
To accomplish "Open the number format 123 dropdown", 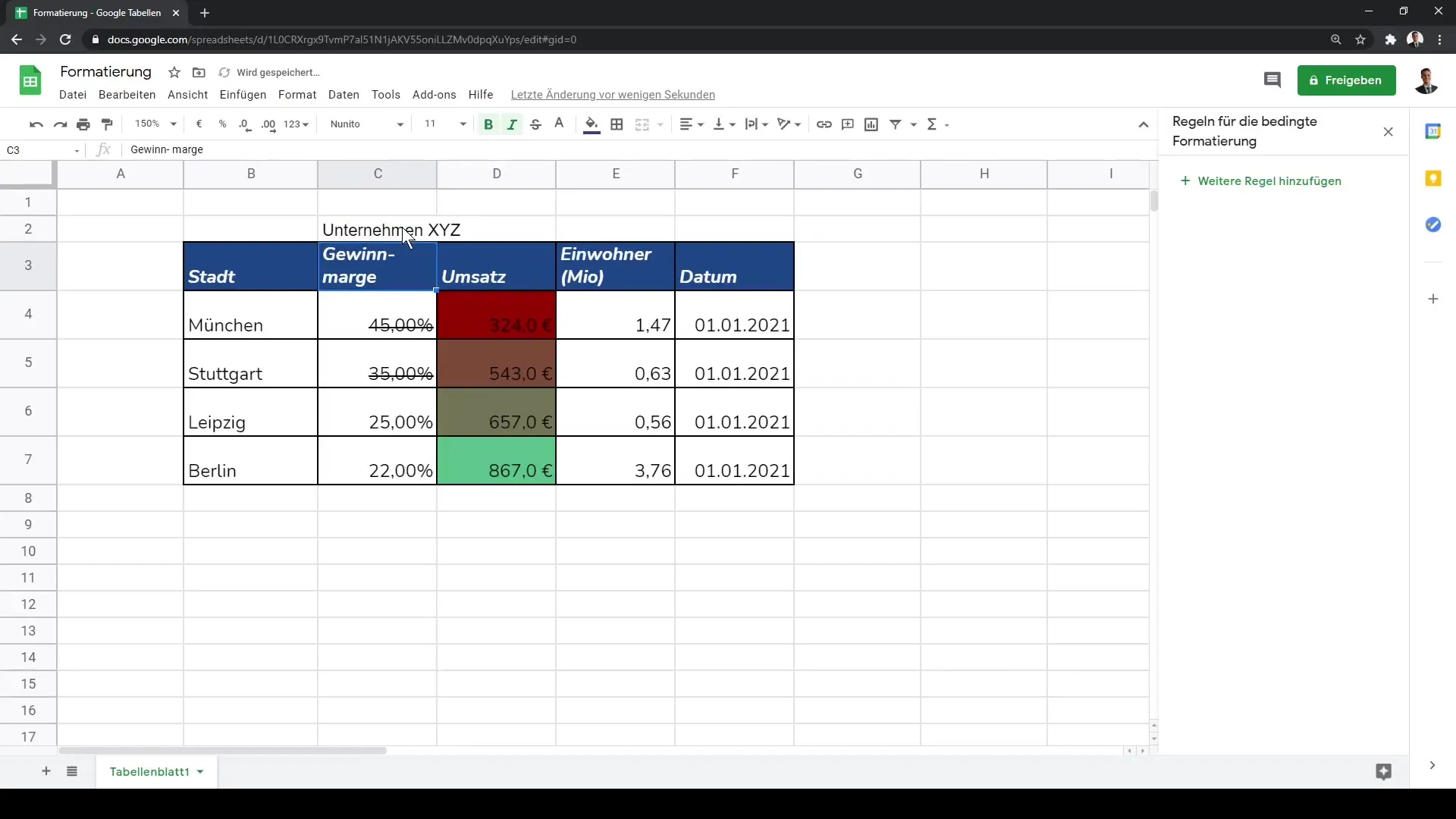I will point(296,124).
